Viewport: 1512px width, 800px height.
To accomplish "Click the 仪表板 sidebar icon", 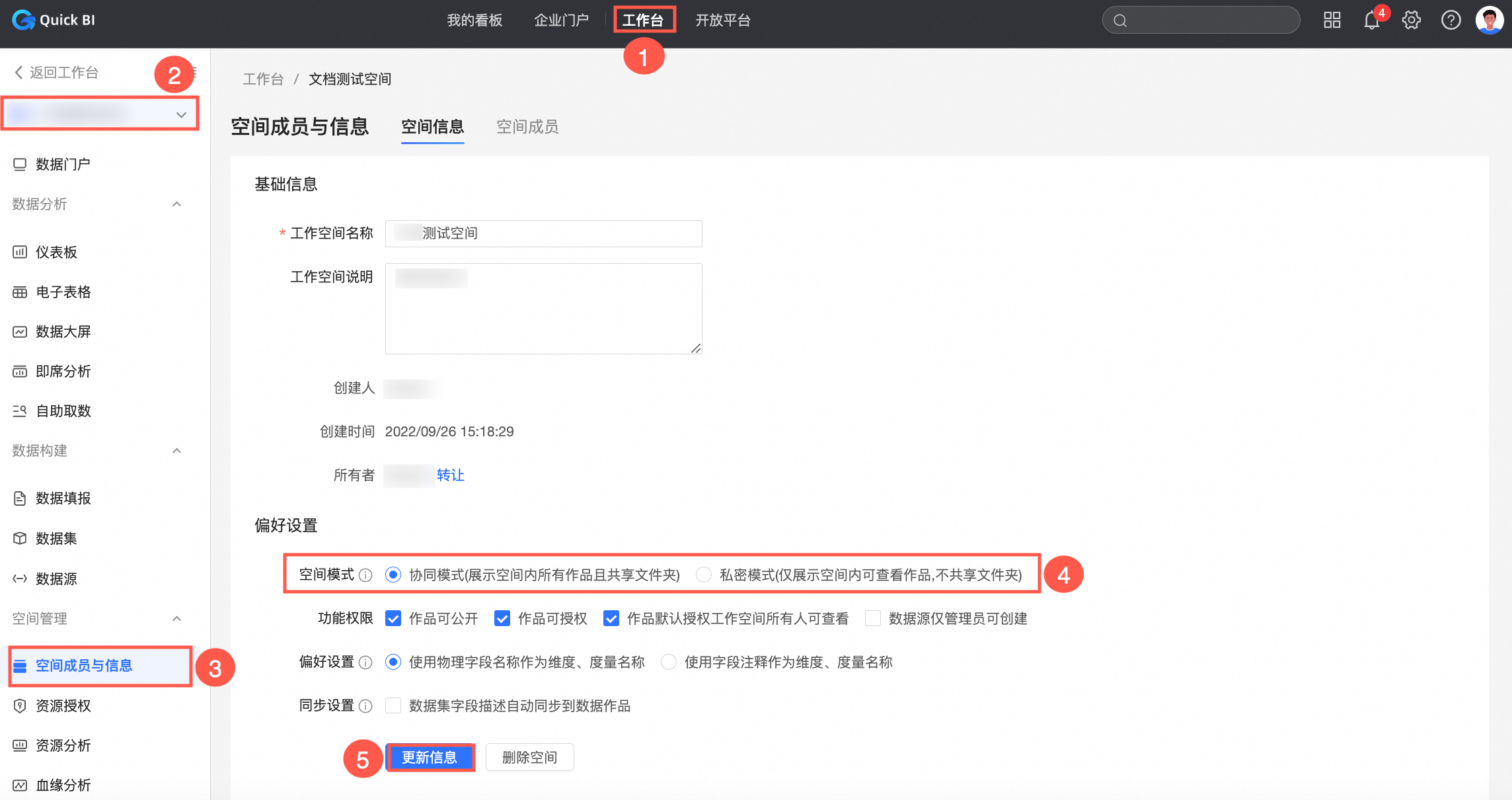I will coord(20,252).
